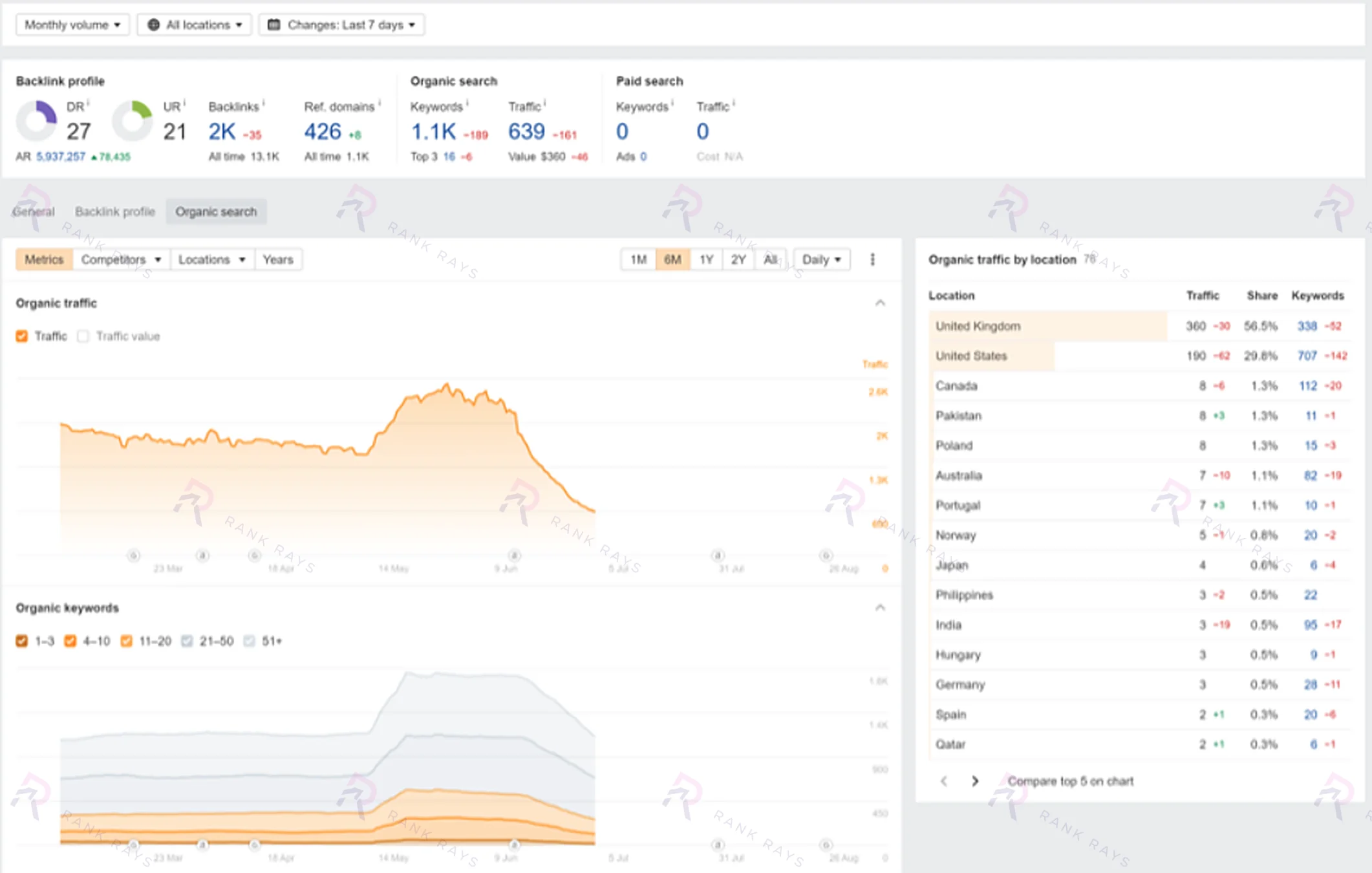Screen dimensions: 1372x873
Task: Click the DR donut chart
Action: pyautogui.click(x=36, y=121)
